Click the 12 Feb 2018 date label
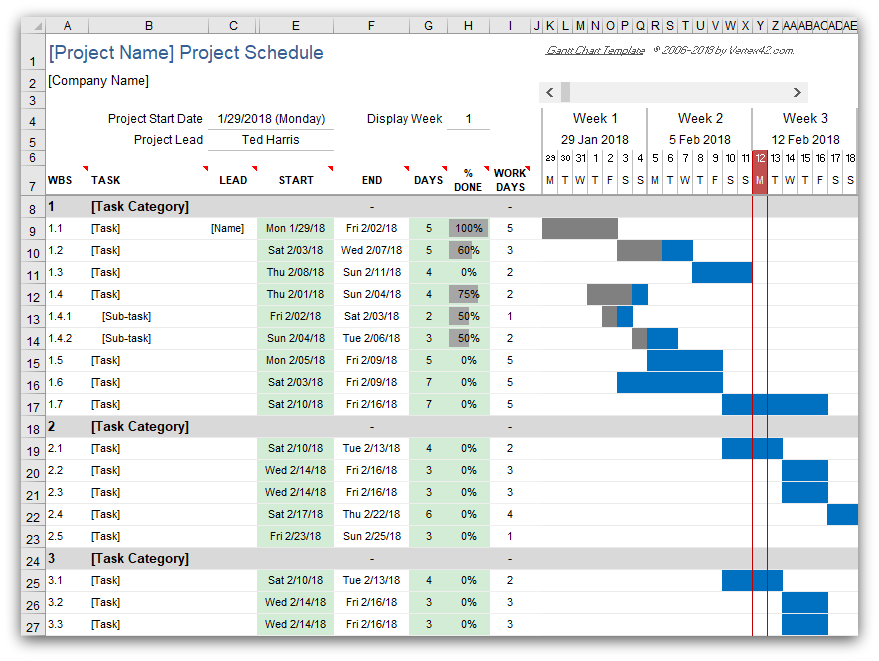Viewport: 879px width, 661px height. 805,140
